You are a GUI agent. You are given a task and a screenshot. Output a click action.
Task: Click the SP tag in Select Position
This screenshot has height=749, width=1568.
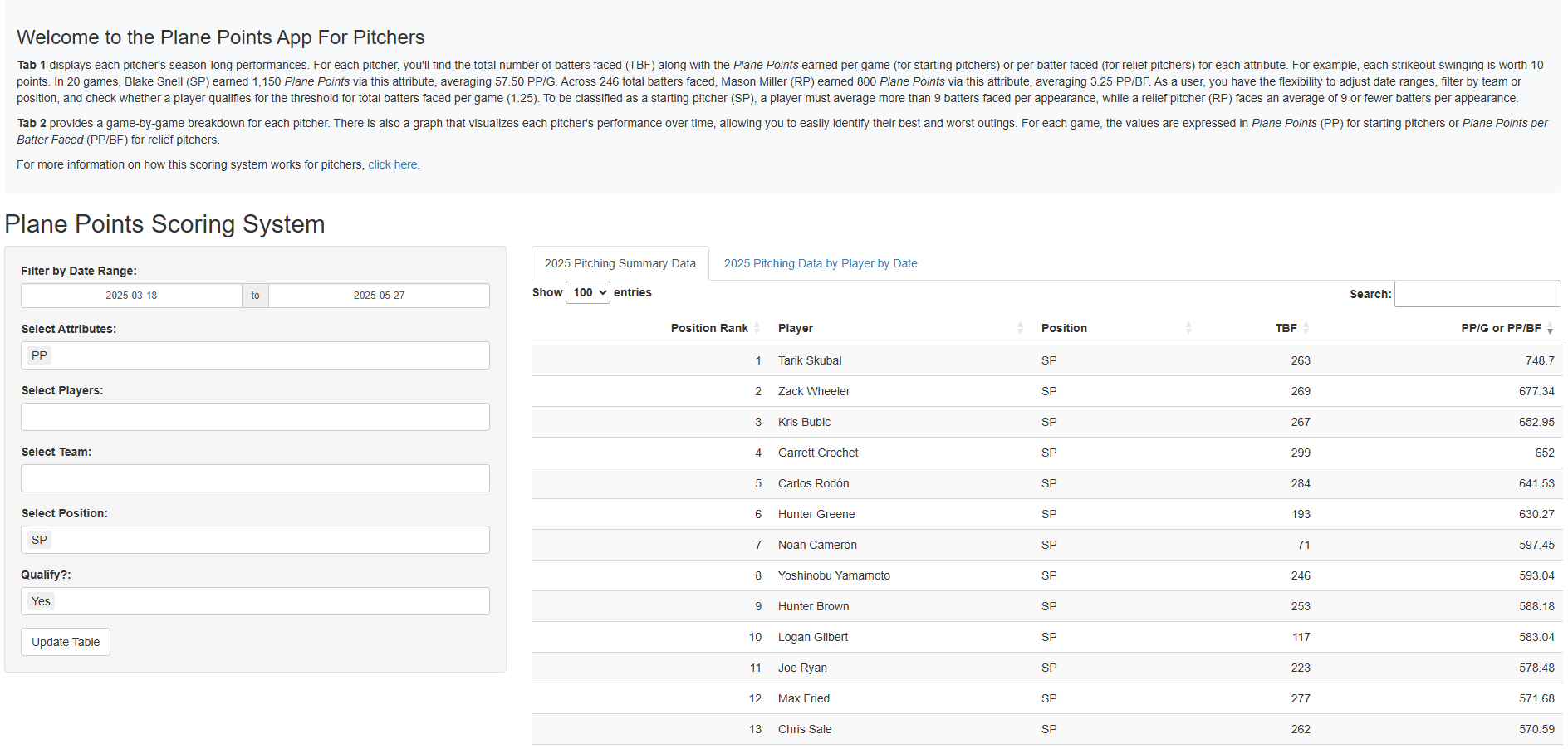(39, 540)
